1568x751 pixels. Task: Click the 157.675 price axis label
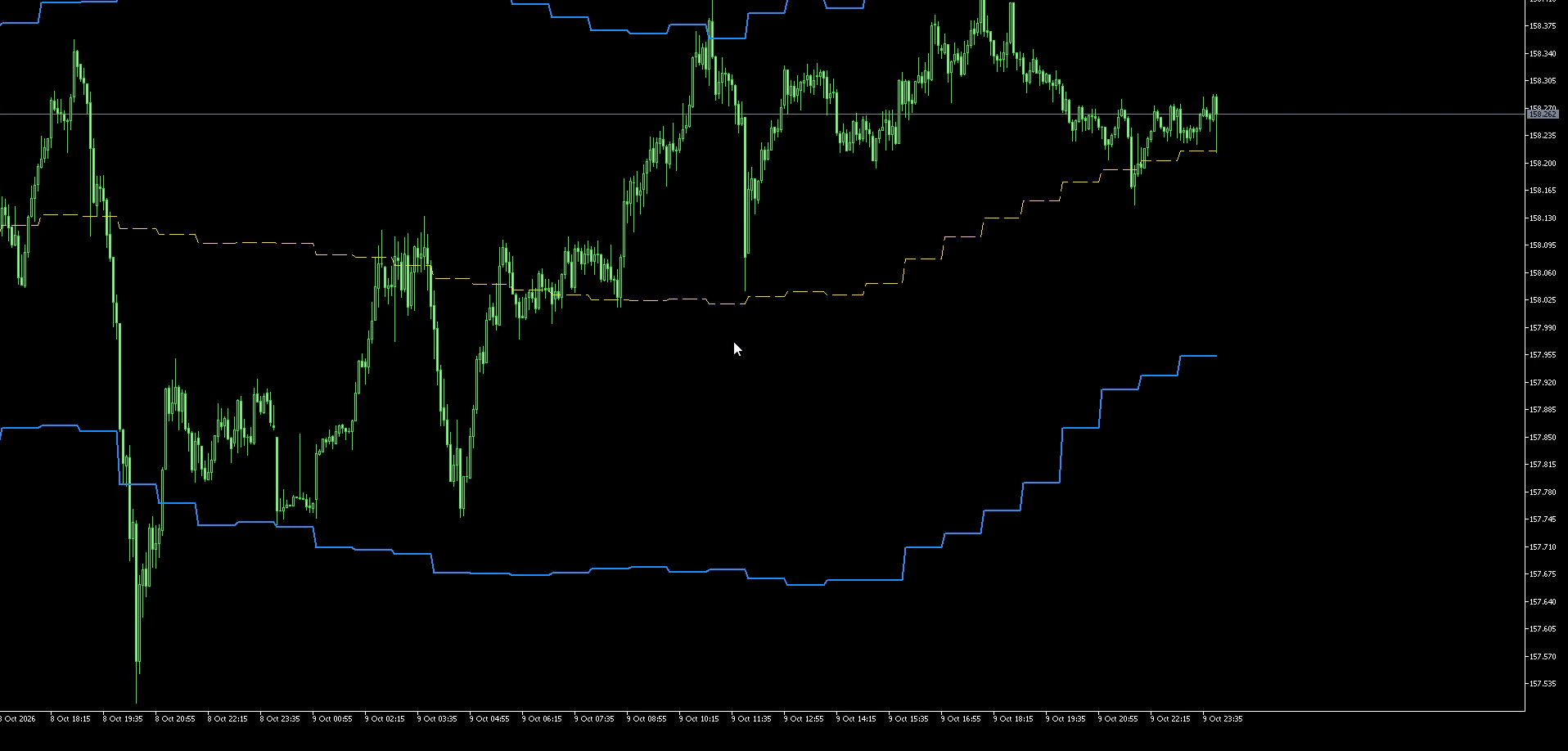pyautogui.click(x=1543, y=574)
